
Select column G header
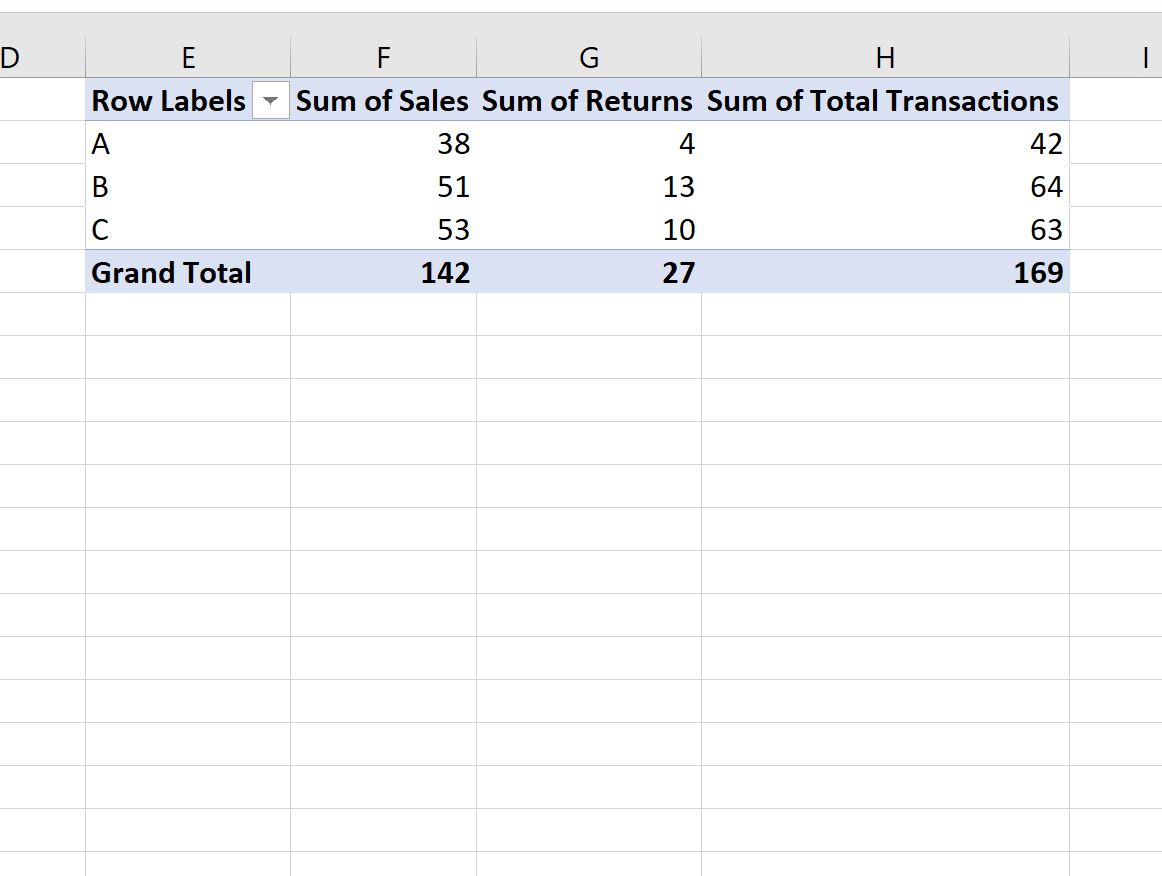coord(589,57)
